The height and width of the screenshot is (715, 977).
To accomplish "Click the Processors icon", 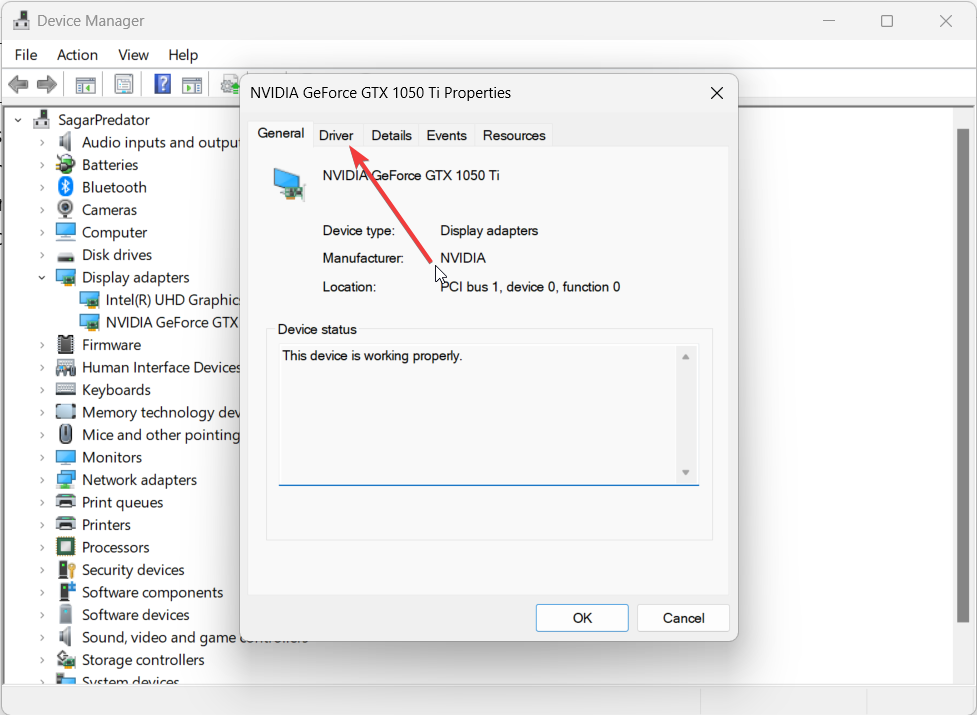I will pos(65,547).
